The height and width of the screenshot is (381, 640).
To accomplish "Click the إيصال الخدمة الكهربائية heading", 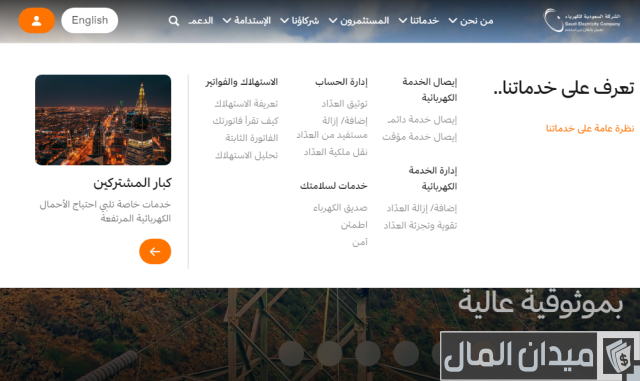I will pyautogui.click(x=429, y=90).
